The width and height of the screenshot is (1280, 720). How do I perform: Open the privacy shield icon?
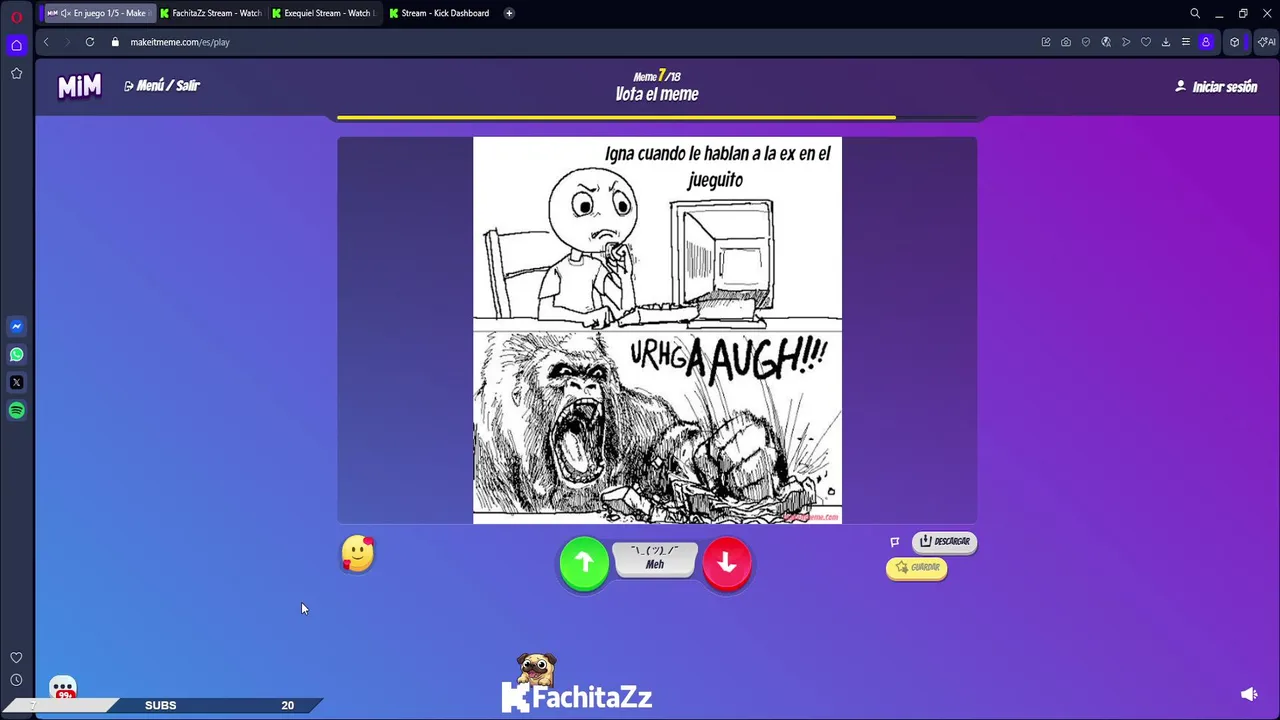click(1086, 42)
